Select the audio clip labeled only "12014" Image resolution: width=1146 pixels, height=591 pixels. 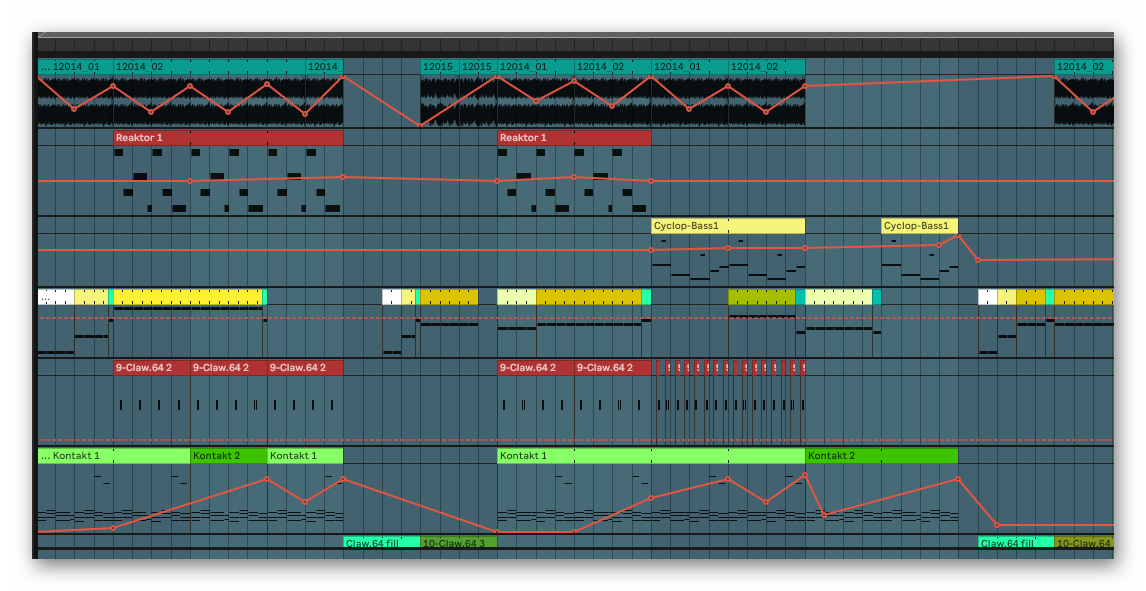click(325, 66)
